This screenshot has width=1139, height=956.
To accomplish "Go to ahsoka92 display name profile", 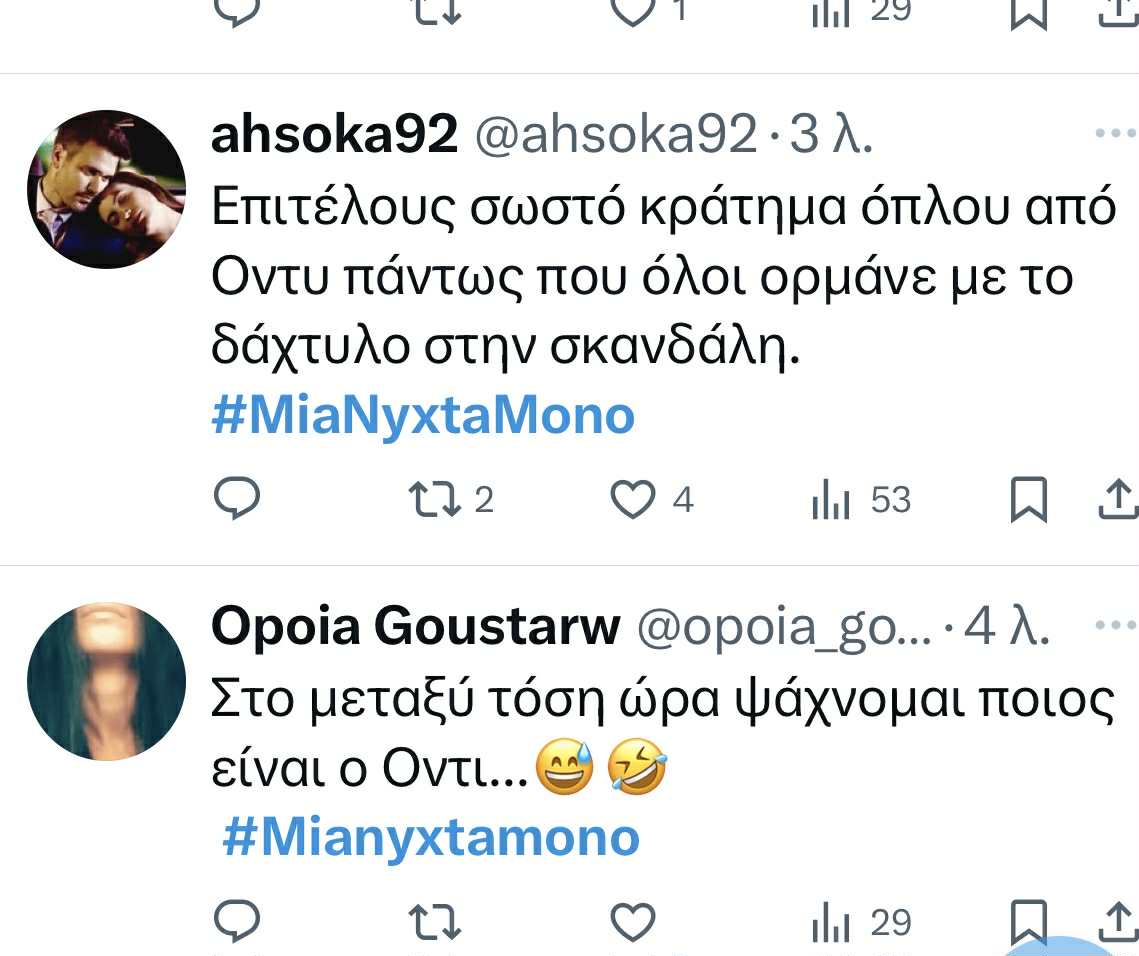I will [334, 134].
